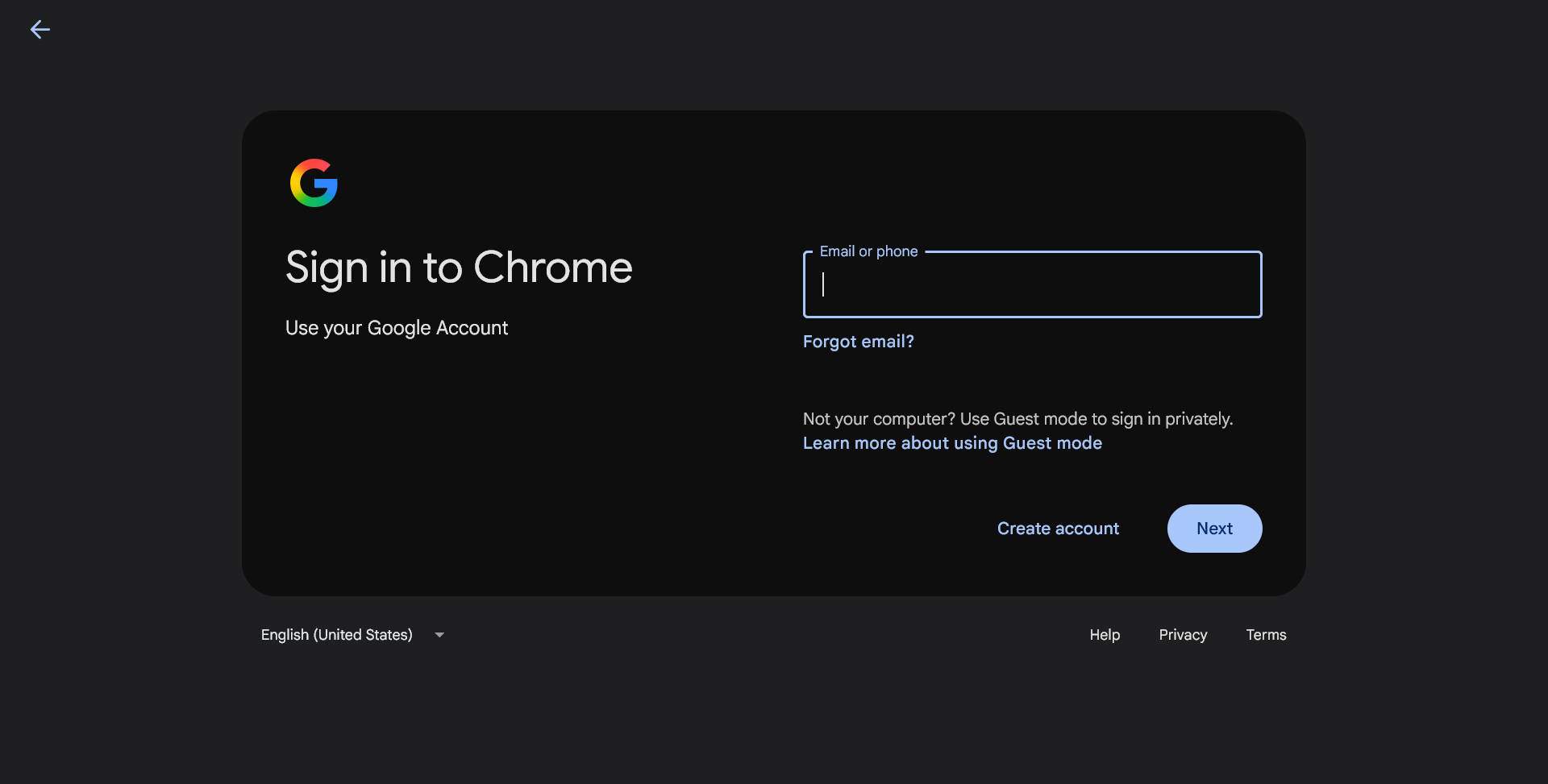Open the Forgot email? link
Screen dimensions: 1548x784
858,342
